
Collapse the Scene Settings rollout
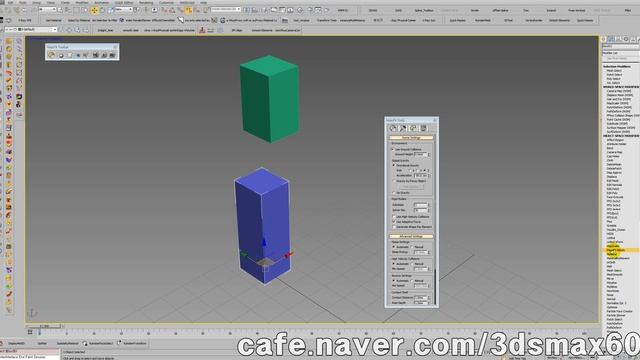[x=411, y=138]
